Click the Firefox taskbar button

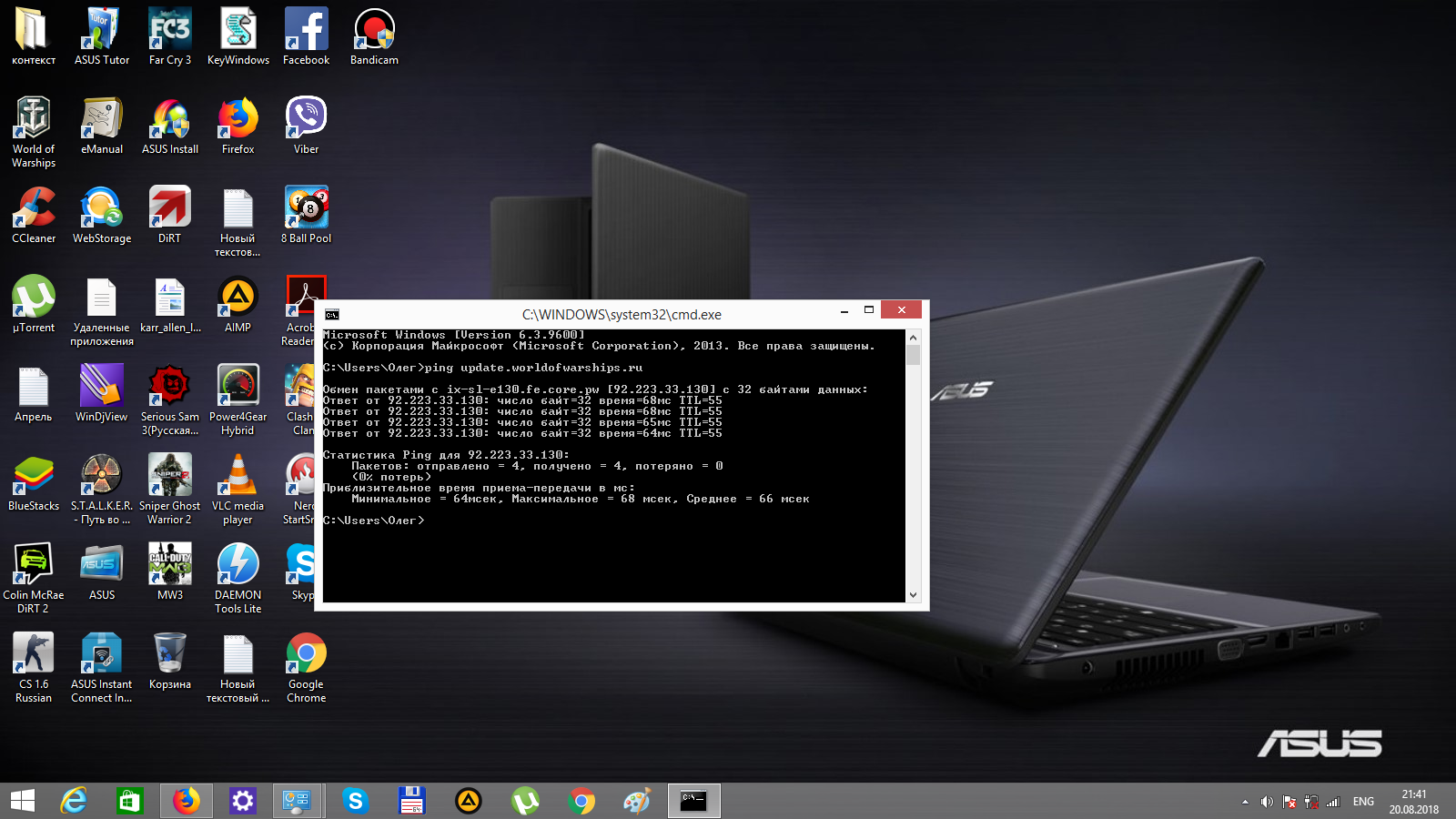coord(187,801)
